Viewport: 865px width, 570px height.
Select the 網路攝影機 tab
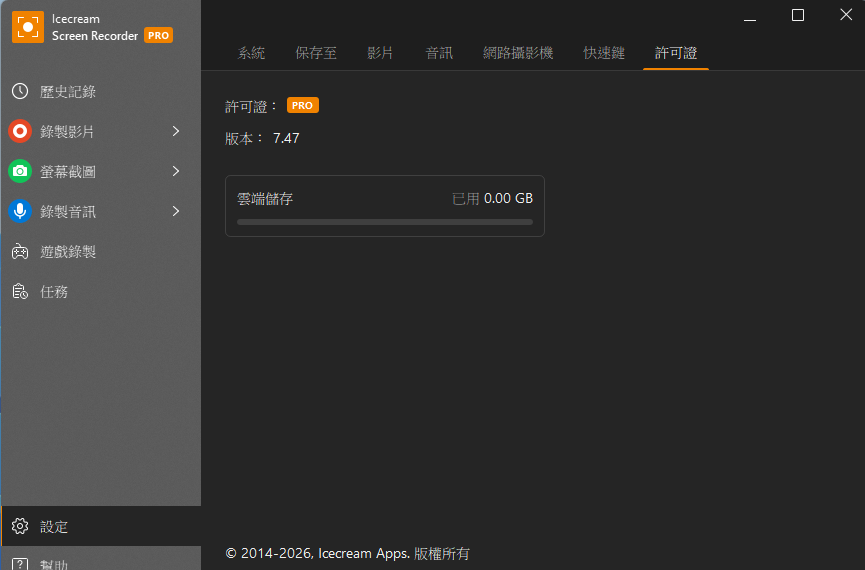[x=518, y=53]
